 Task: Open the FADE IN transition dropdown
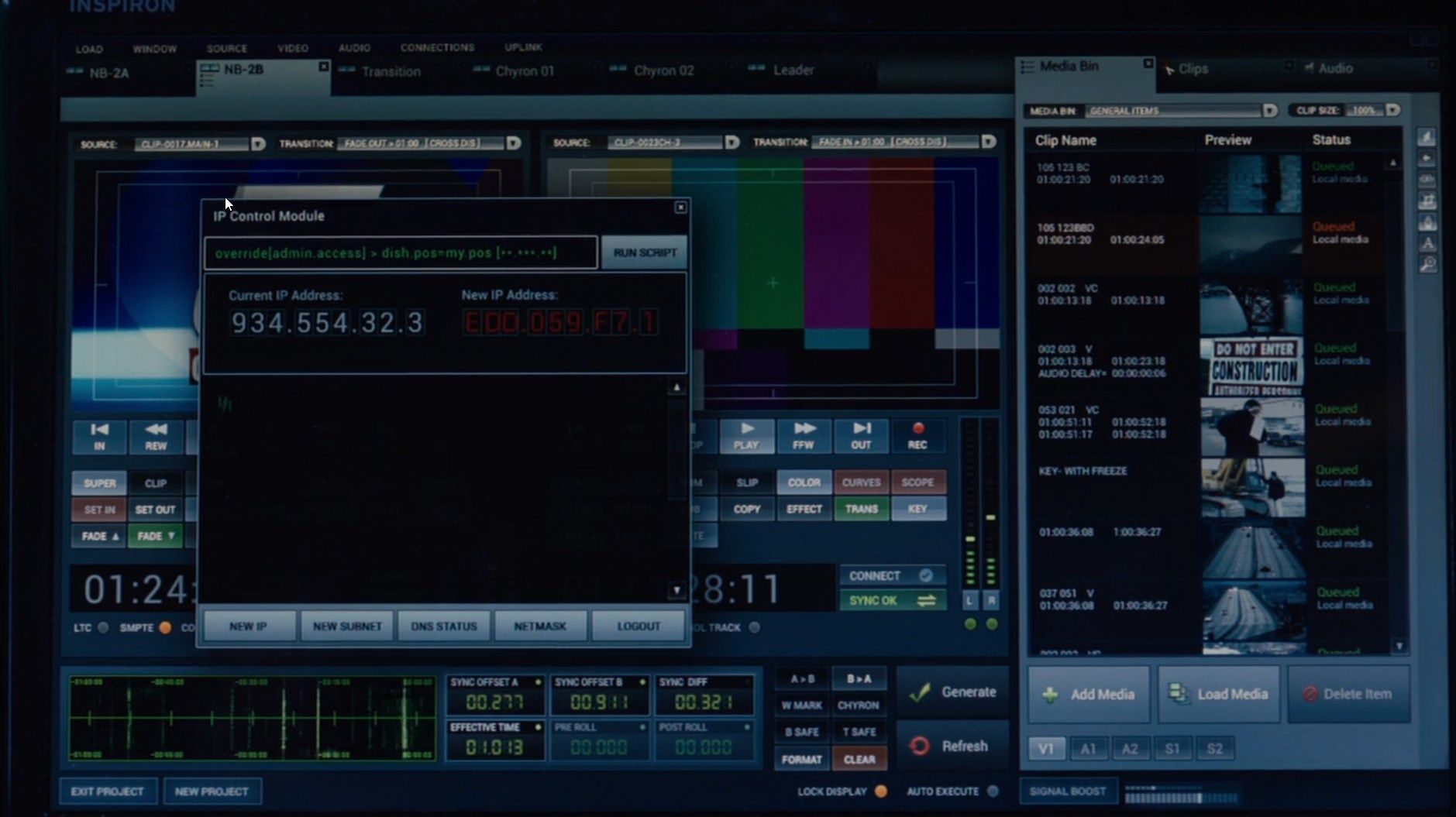(x=989, y=142)
